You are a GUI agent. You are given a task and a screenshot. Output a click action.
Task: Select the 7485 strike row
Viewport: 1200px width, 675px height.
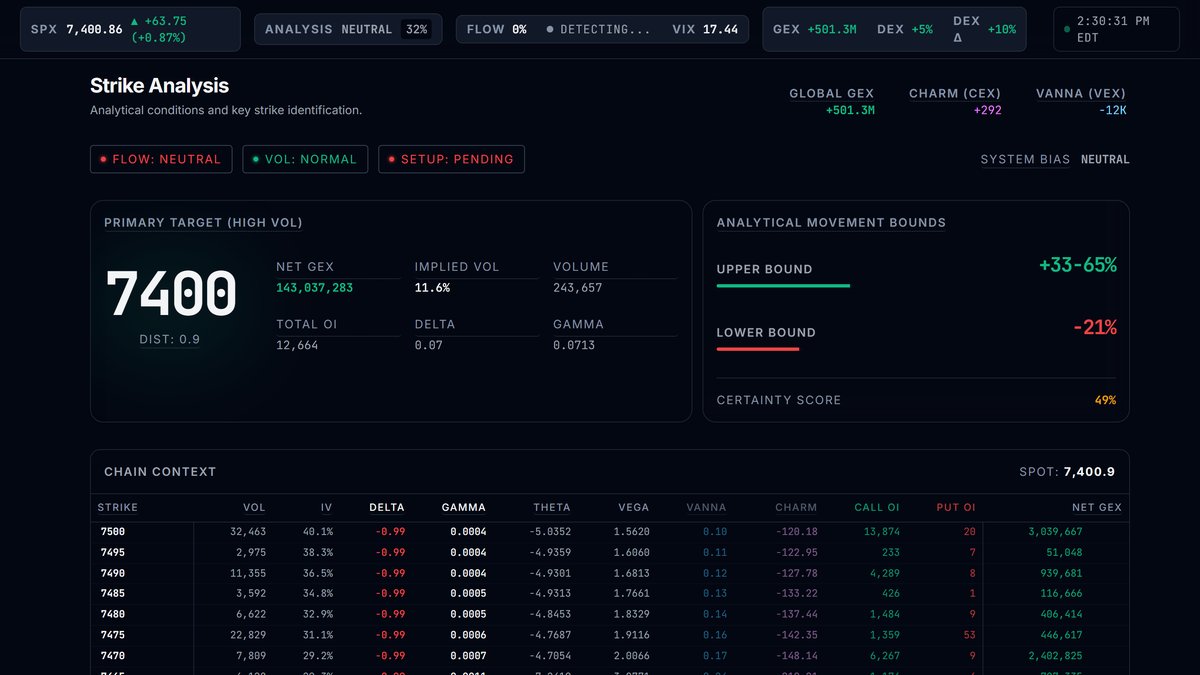point(610,593)
